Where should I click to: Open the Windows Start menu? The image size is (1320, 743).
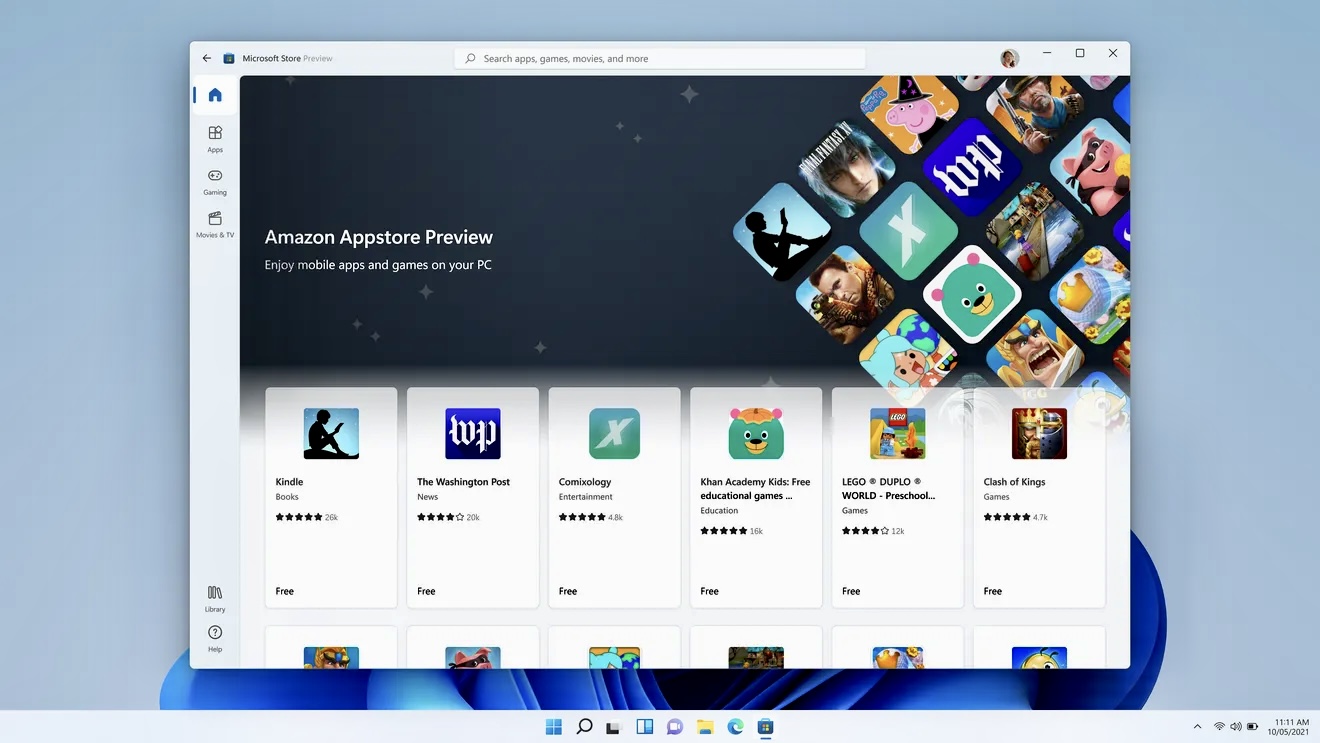tap(554, 727)
